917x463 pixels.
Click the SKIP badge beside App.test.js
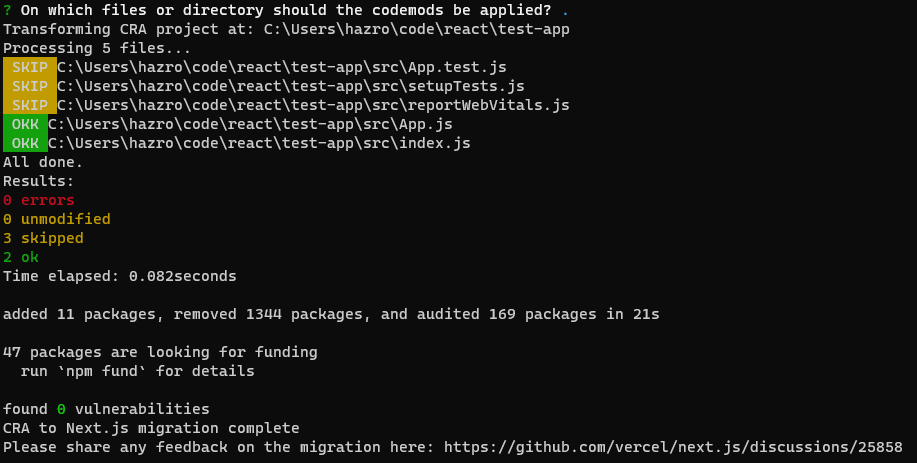30,67
